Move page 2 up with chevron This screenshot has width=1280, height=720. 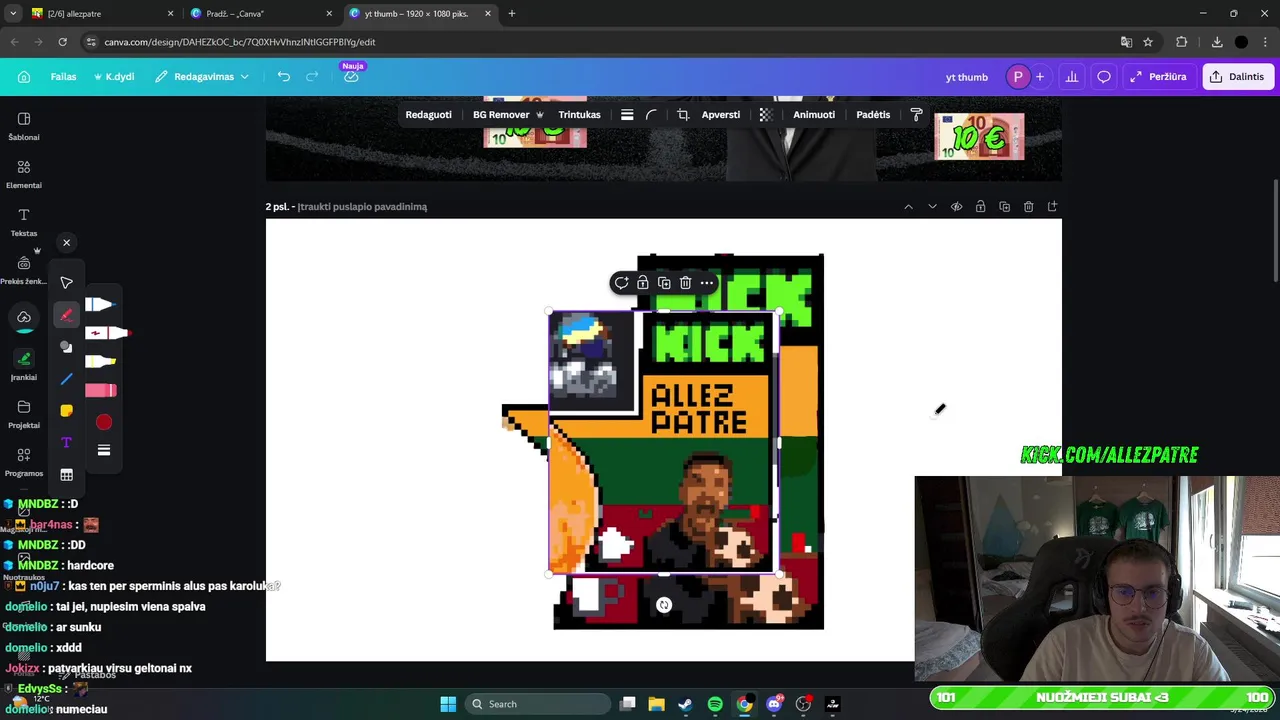[x=908, y=207]
